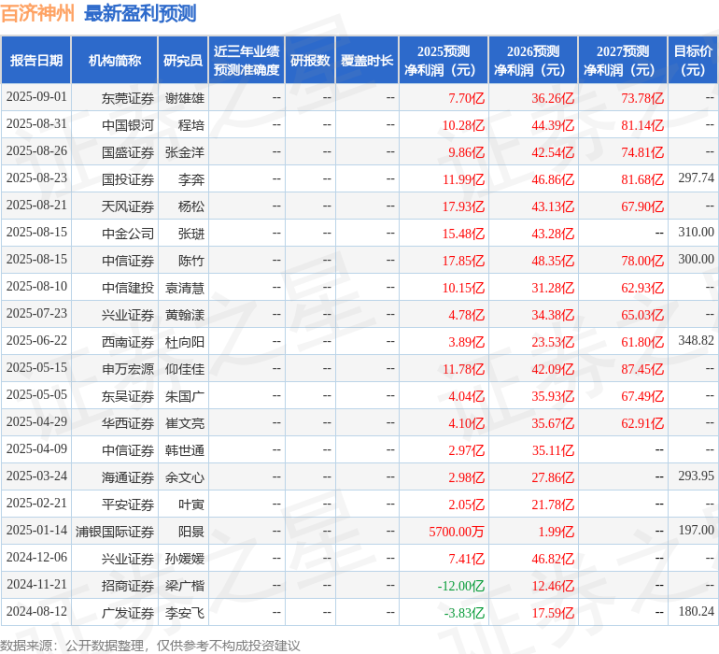
Task: Click the 348.82 target price cell
Action: click(x=695, y=341)
